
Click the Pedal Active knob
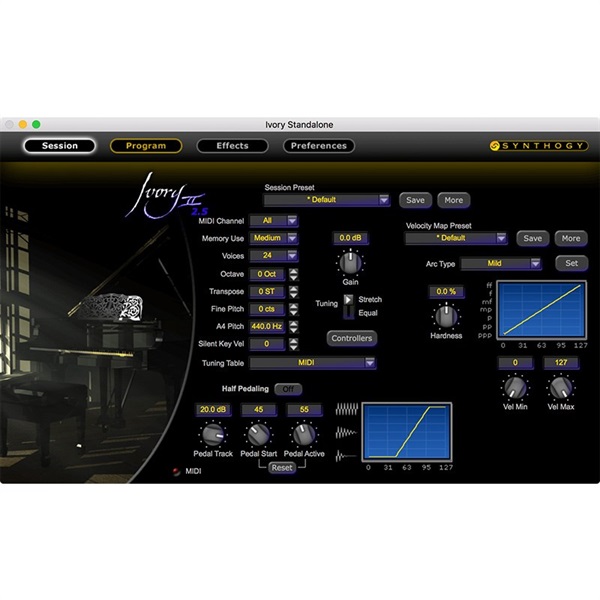click(304, 435)
